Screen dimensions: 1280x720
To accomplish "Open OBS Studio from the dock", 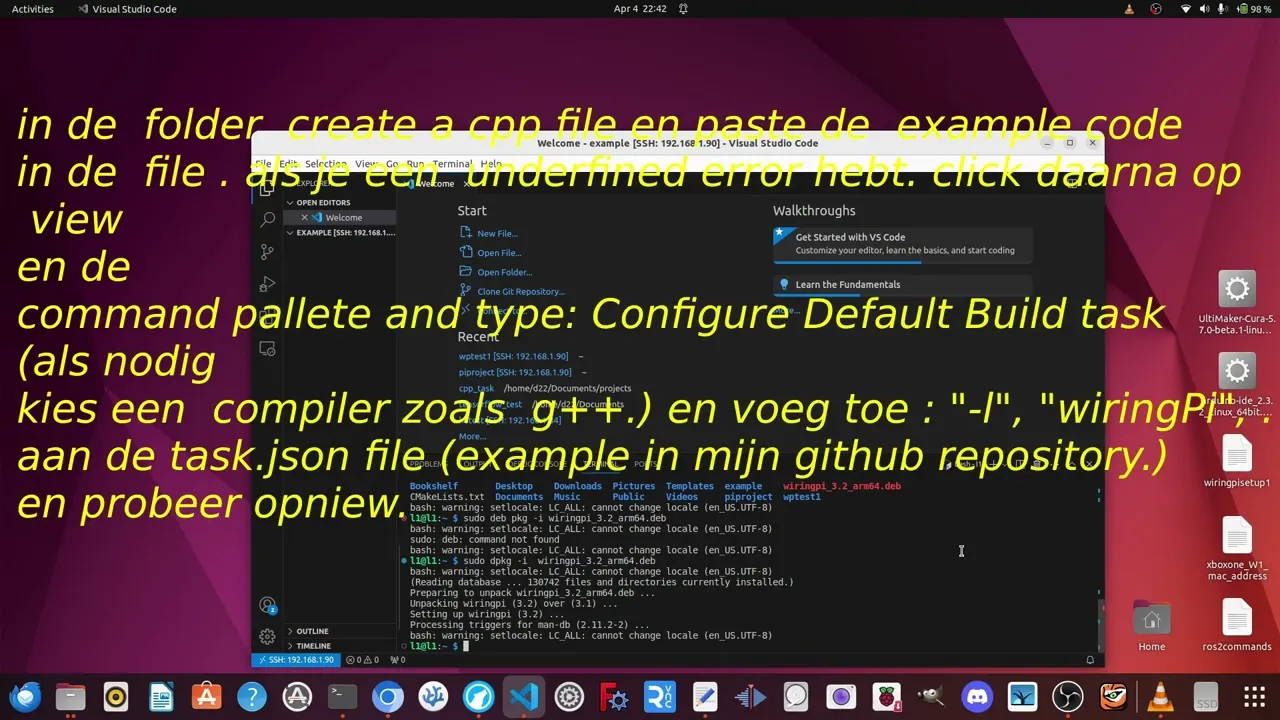I will [x=1068, y=696].
